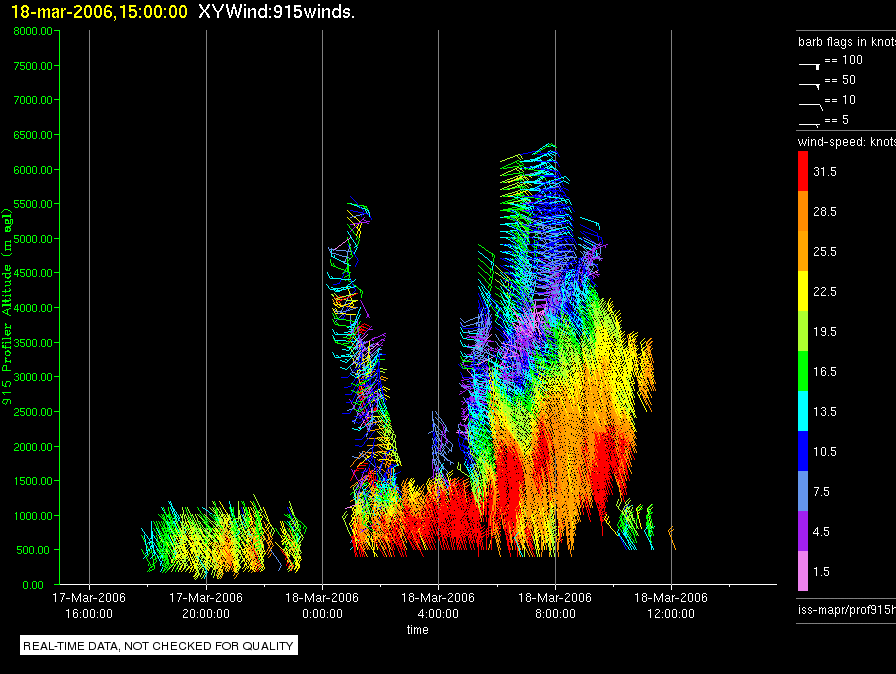Click the 1000.00 altitude tick label
This screenshot has width=896, height=674.
tap(33, 516)
